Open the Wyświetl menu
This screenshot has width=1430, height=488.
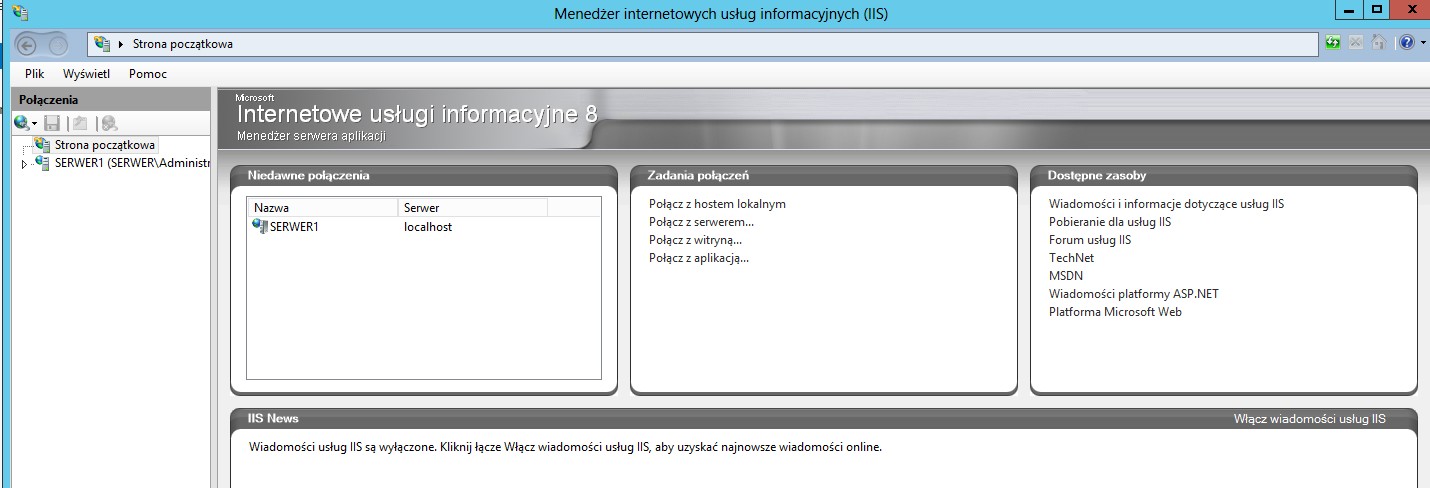(86, 74)
